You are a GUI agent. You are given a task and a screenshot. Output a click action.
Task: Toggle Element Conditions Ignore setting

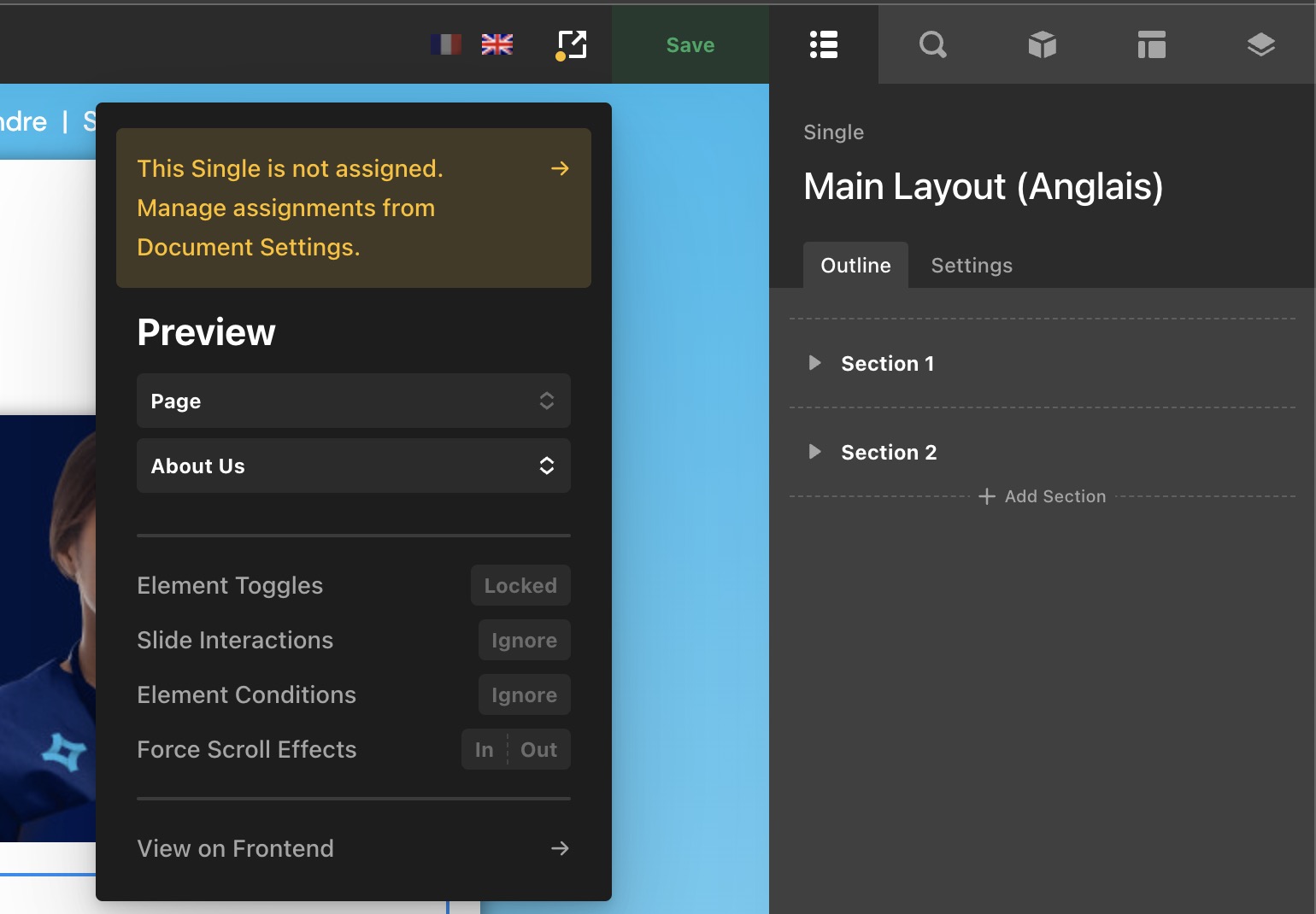[524, 695]
